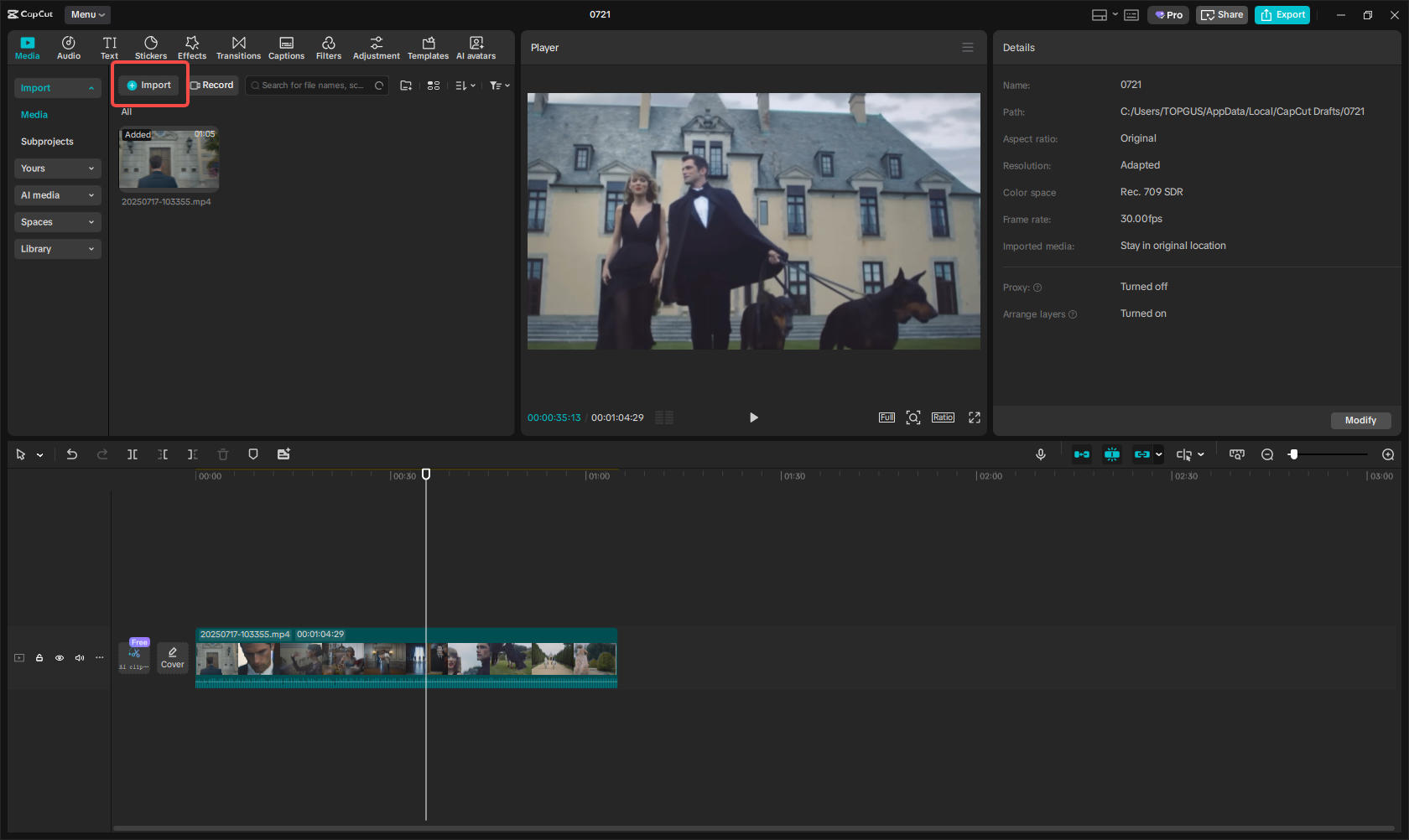Viewport: 1409px width, 840px height.
Task: Select the 20250717-103355.mp4 thumbnail
Action: (x=169, y=158)
